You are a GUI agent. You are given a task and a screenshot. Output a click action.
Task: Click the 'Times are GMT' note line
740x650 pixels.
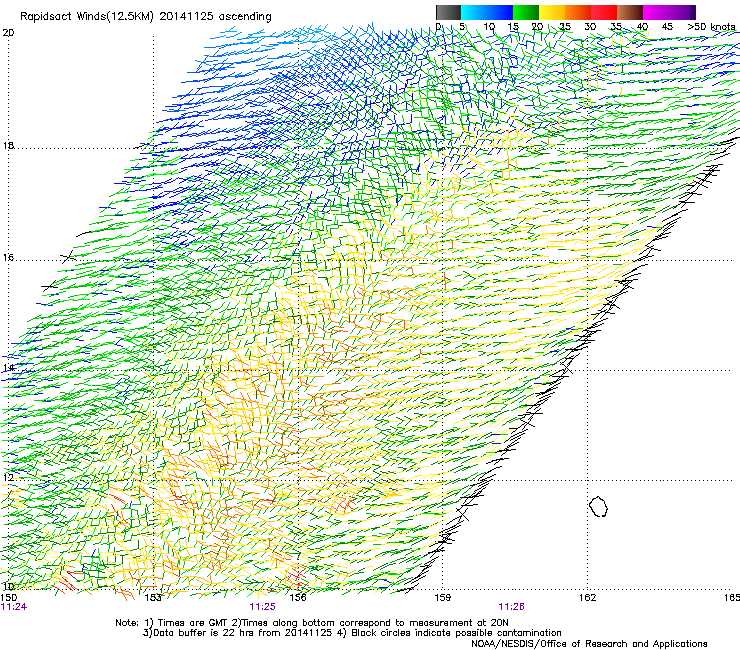312,623
